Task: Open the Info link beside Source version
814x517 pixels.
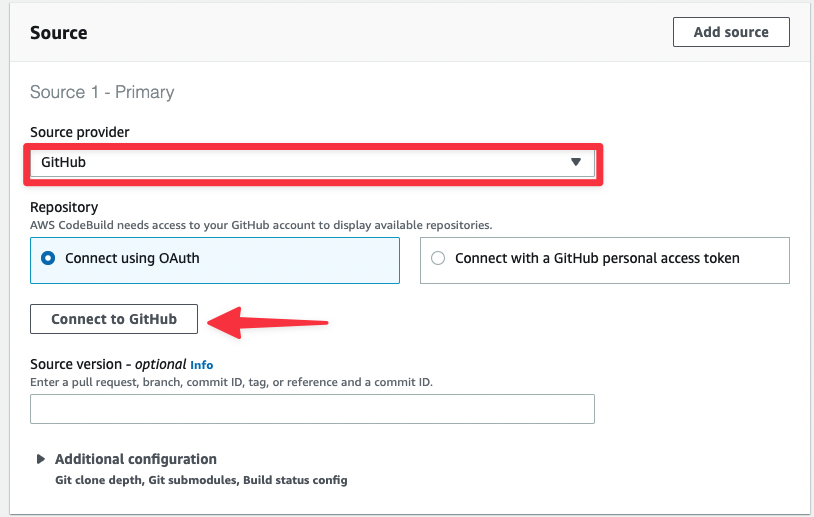Action: 201,365
